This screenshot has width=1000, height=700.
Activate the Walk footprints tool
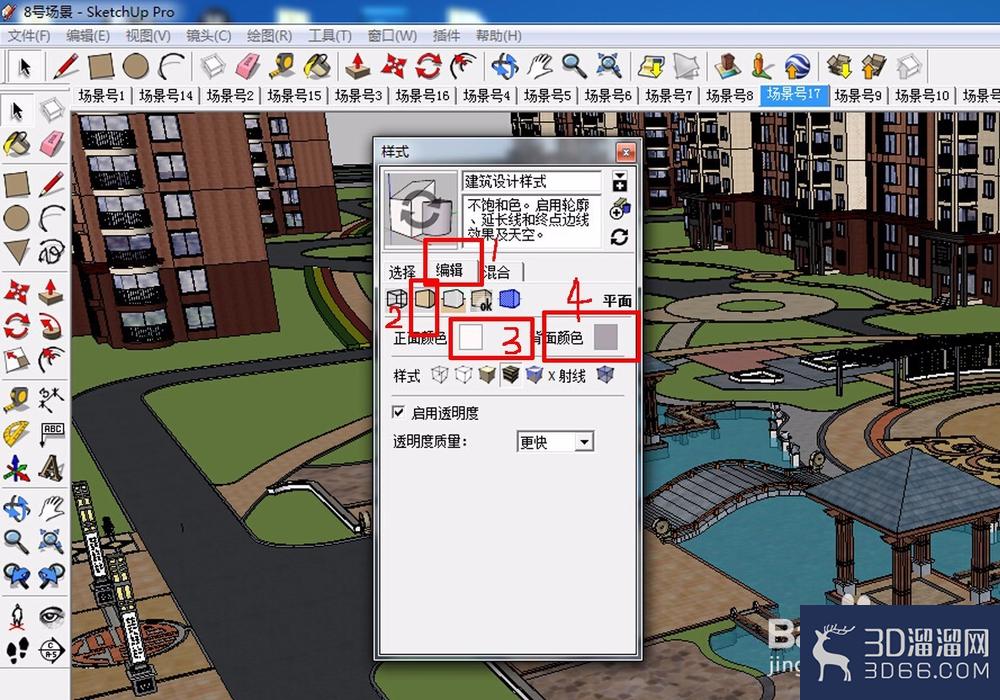(x=17, y=650)
